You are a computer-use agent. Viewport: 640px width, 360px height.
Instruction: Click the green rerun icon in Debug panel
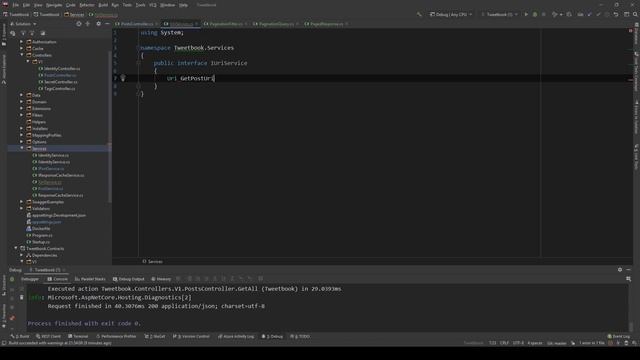[x=12, y=280]
